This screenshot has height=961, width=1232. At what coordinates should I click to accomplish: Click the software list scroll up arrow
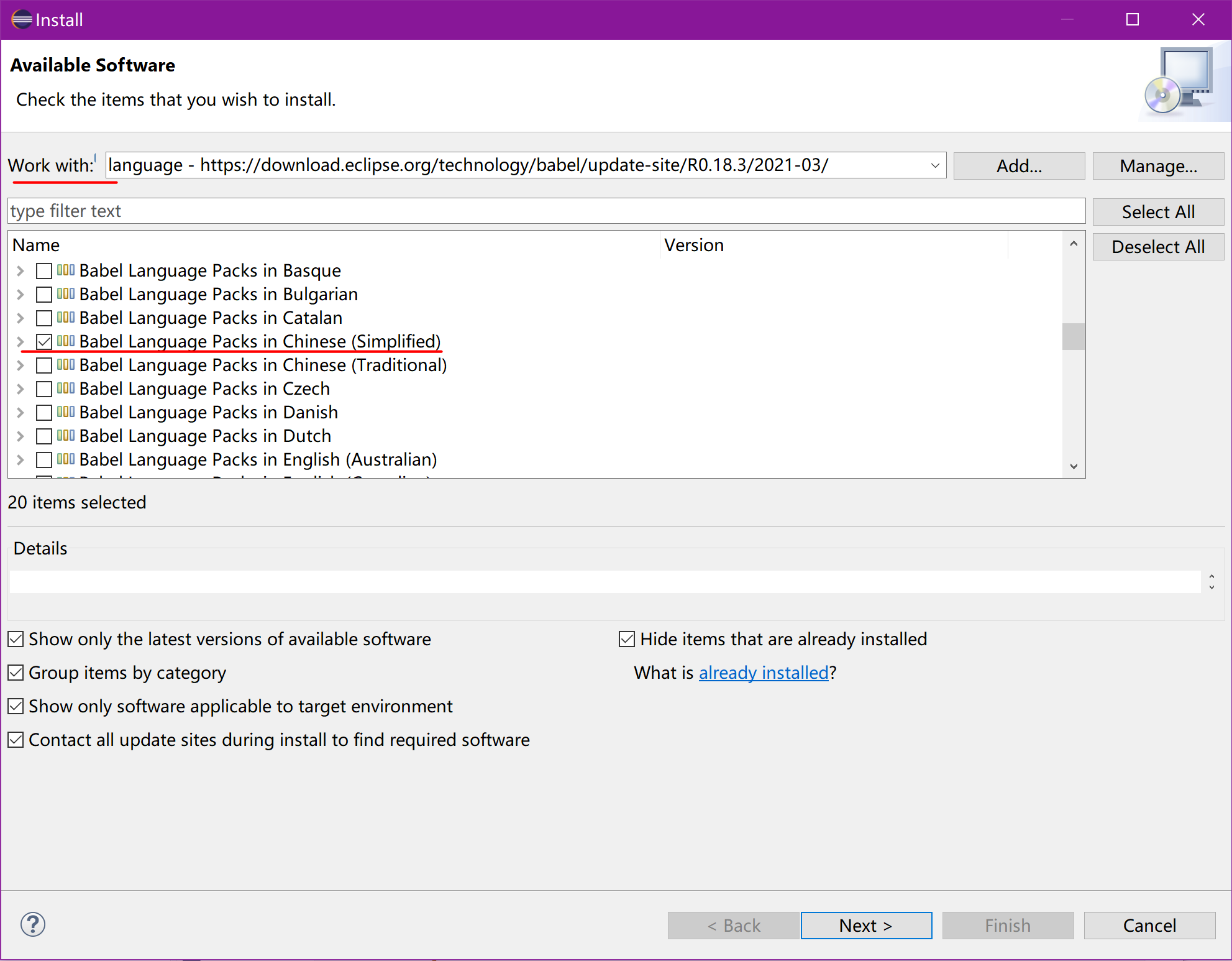click(x=1074, y=244)
